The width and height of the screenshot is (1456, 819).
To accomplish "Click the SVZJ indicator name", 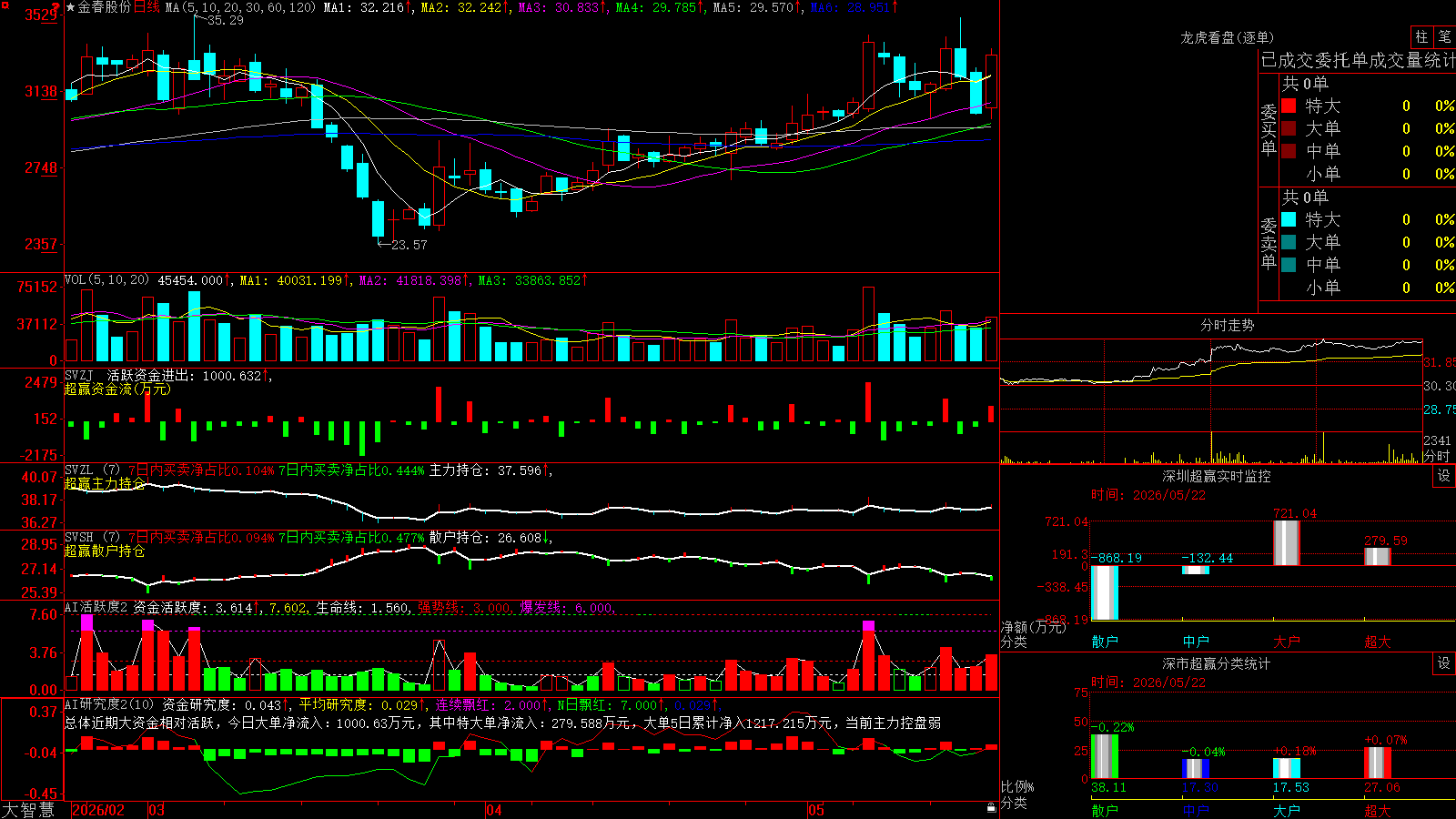I will pyautogui.click(x=79, y=376).
